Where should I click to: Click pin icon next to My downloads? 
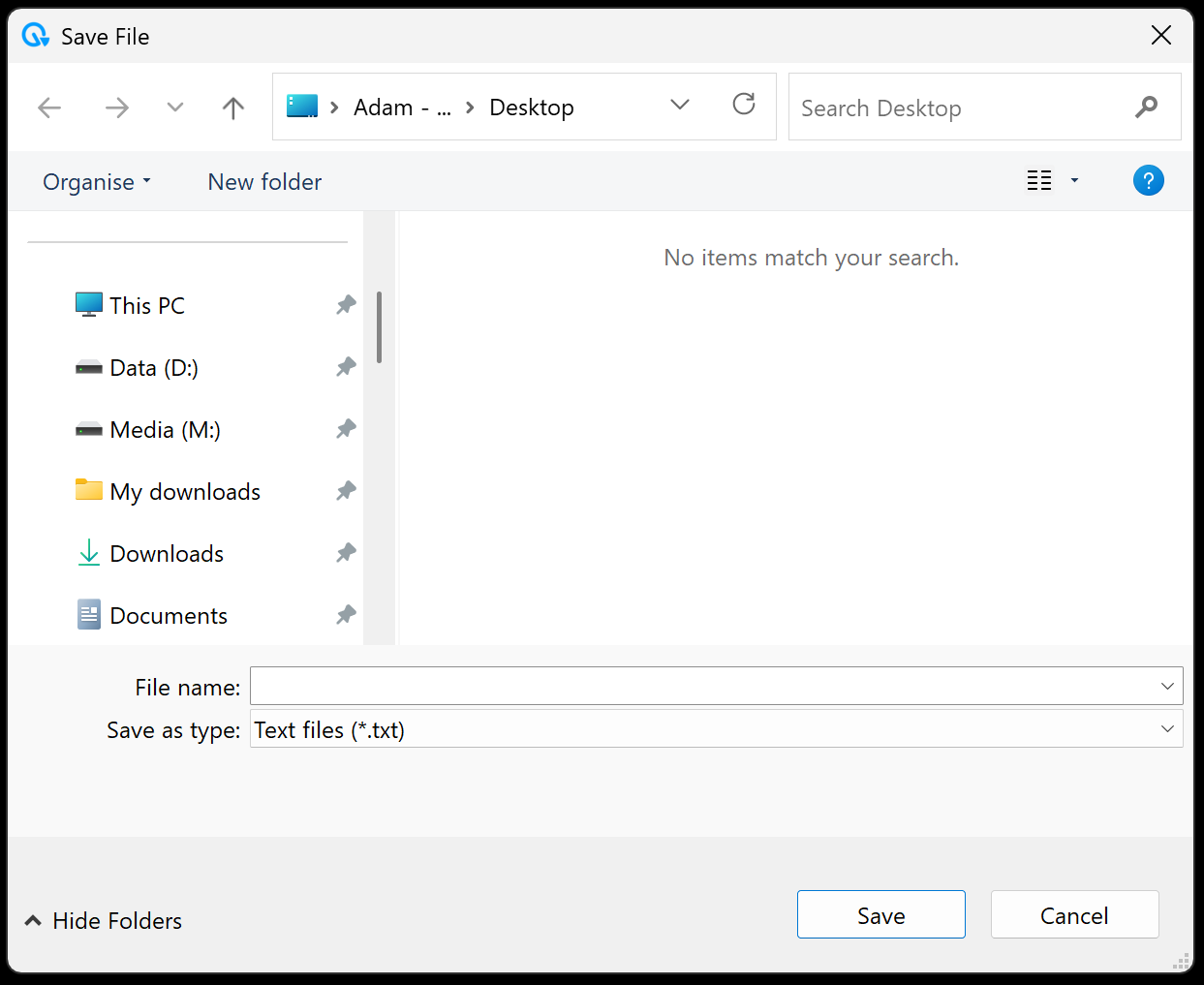coord(346,491)
